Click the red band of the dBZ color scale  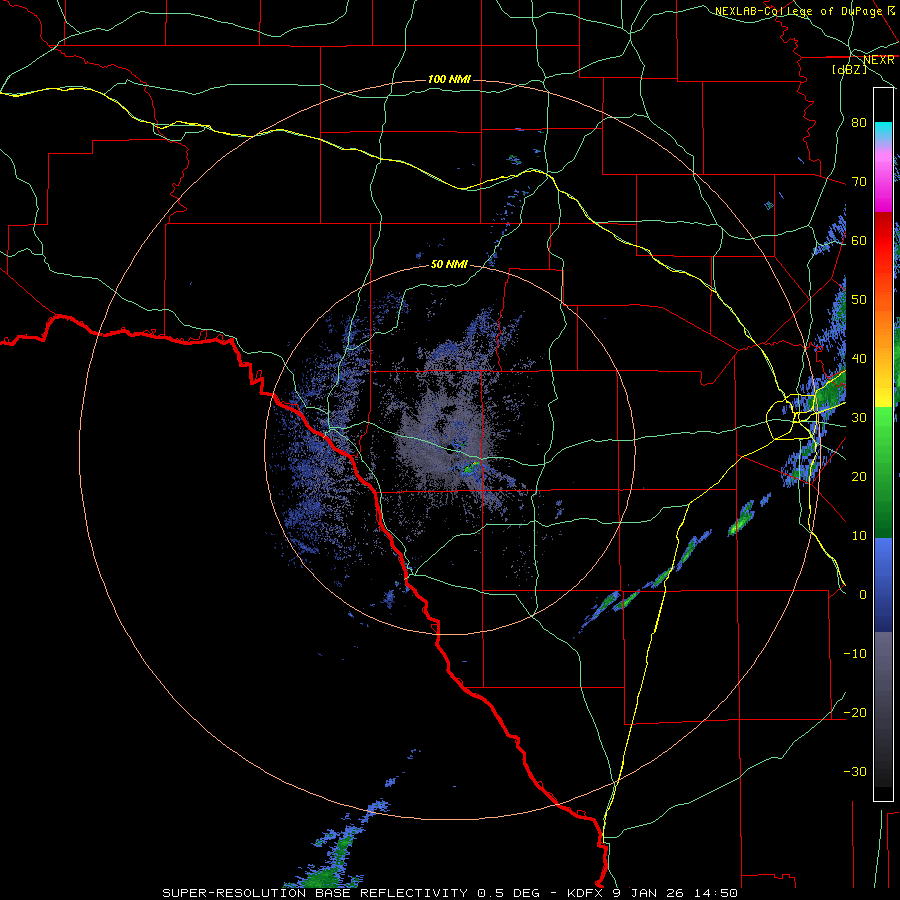pyautogui.click(x=883, y=241)
